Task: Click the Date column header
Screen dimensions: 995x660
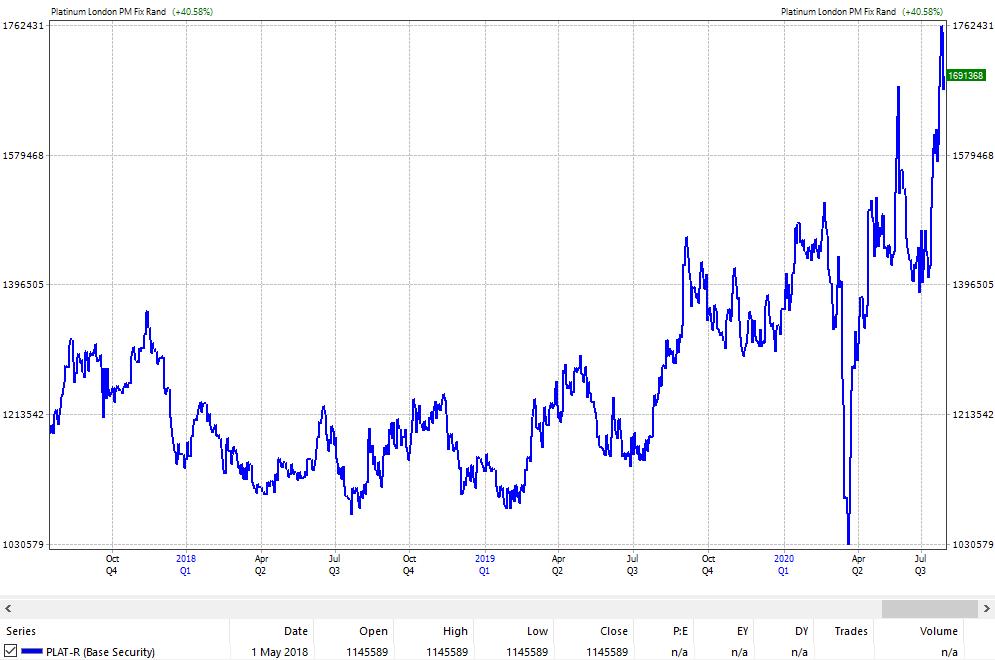Action: (x=295, y=631)
